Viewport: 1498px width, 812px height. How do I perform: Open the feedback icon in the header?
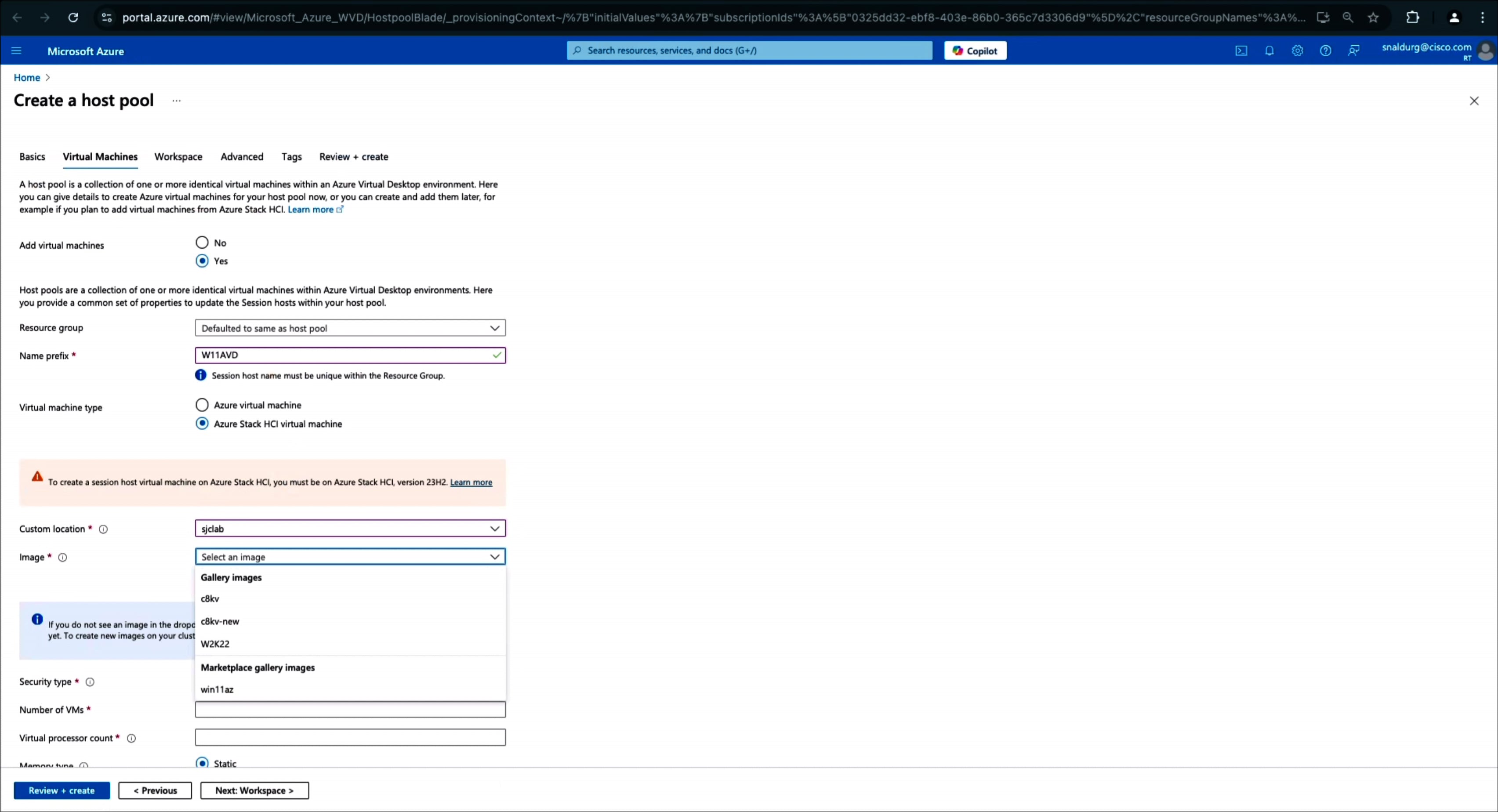(x=1354, y=51)
